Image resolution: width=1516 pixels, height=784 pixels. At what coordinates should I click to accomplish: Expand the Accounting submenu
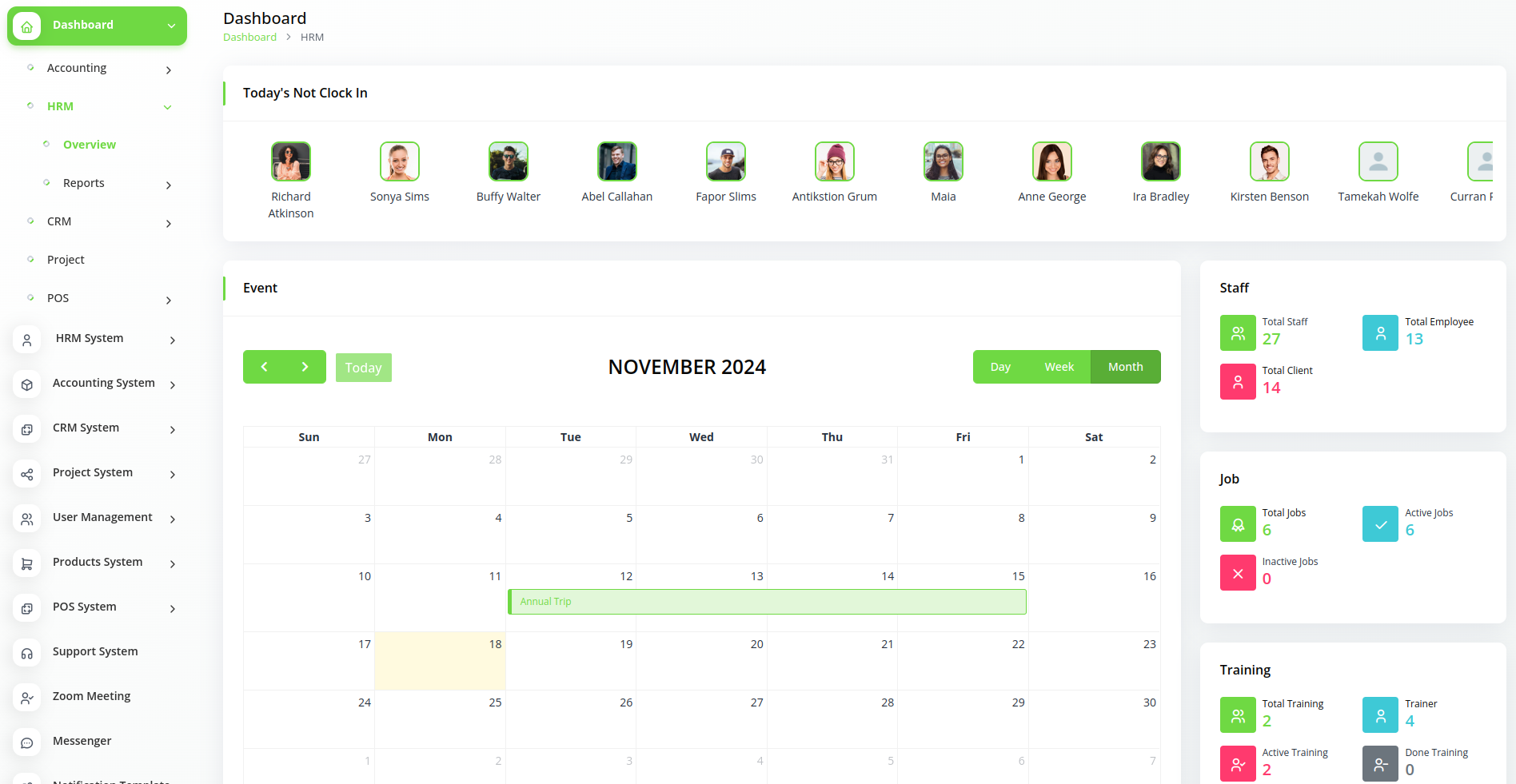[168, 70]
